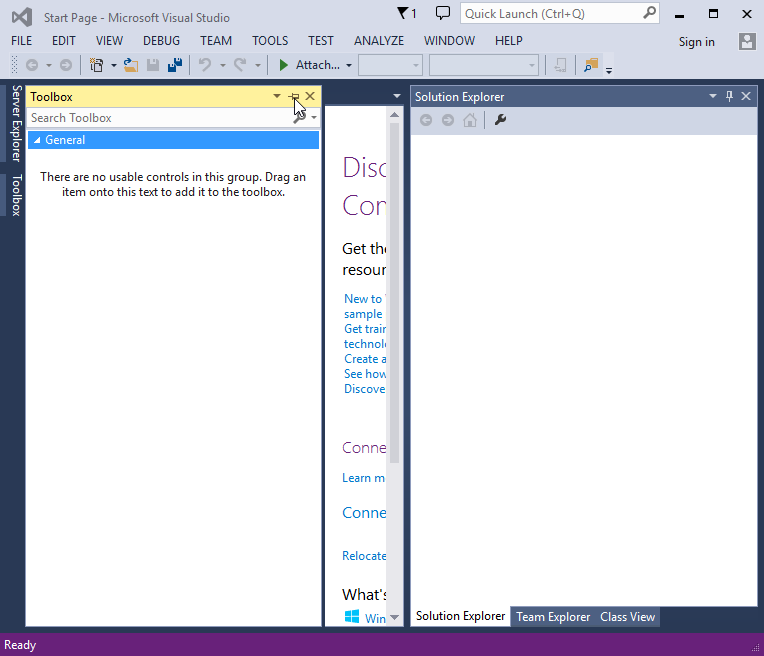Open Solution Explorer window position dropdown arrow

click(713, 96)
